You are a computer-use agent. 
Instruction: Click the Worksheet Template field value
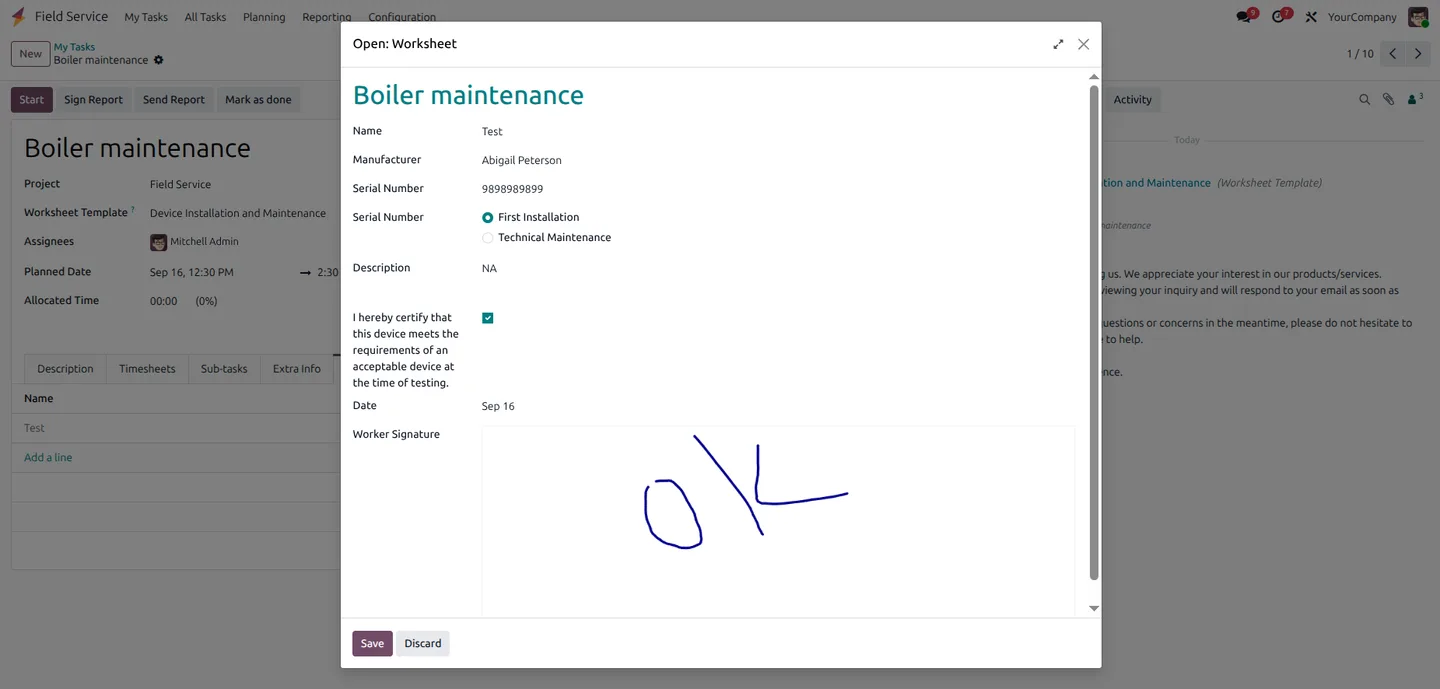pyautogui.click(x=238, y=214)
